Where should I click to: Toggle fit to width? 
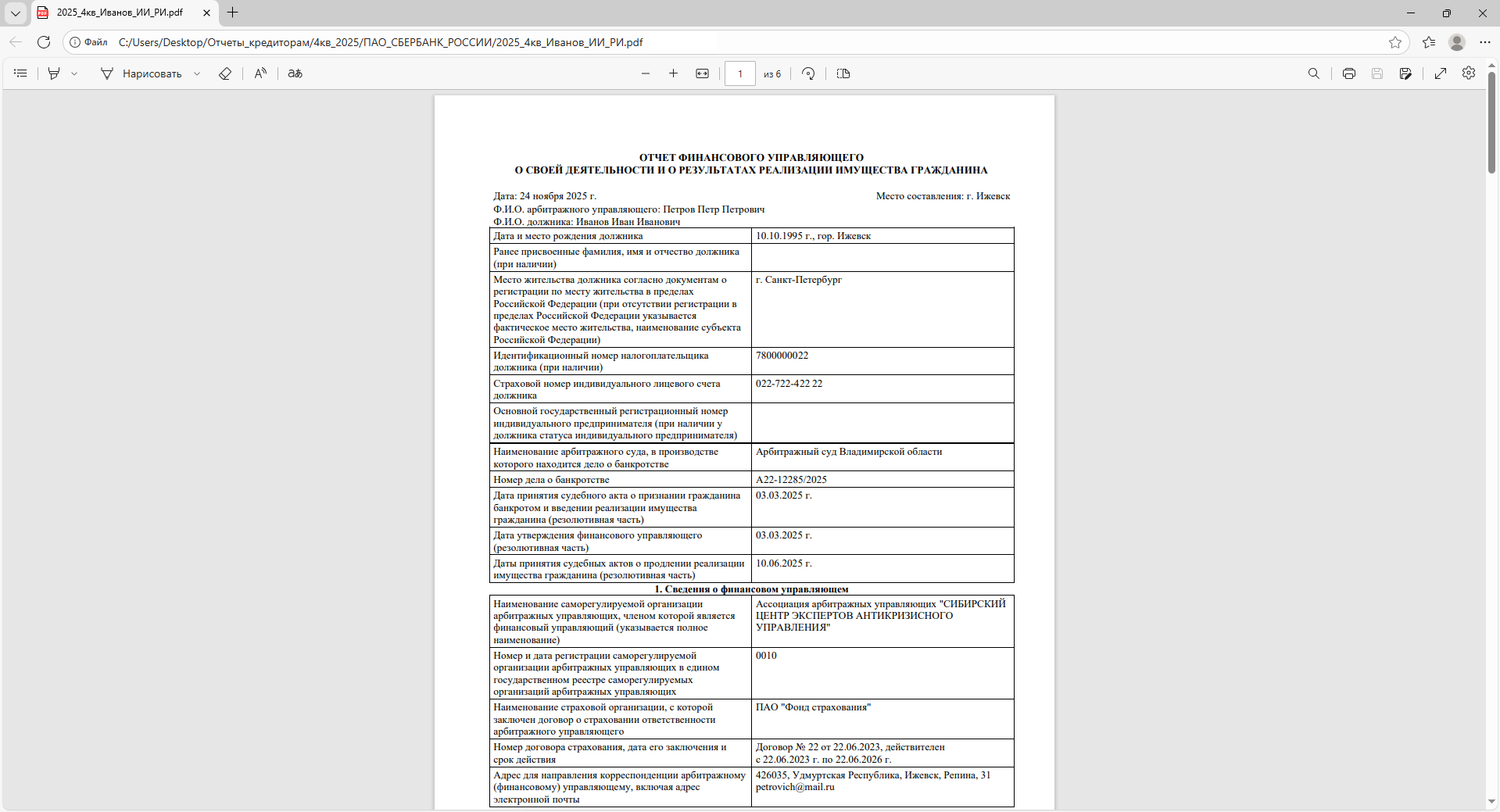click(702, 73)
